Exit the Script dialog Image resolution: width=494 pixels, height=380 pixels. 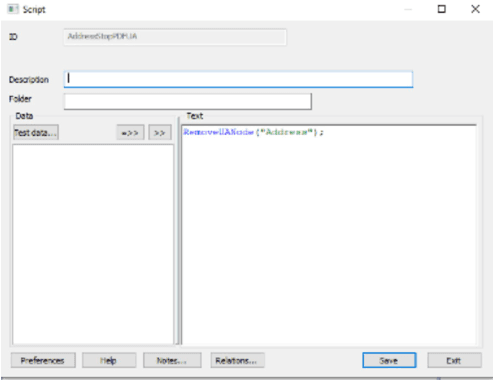point(454,360)
